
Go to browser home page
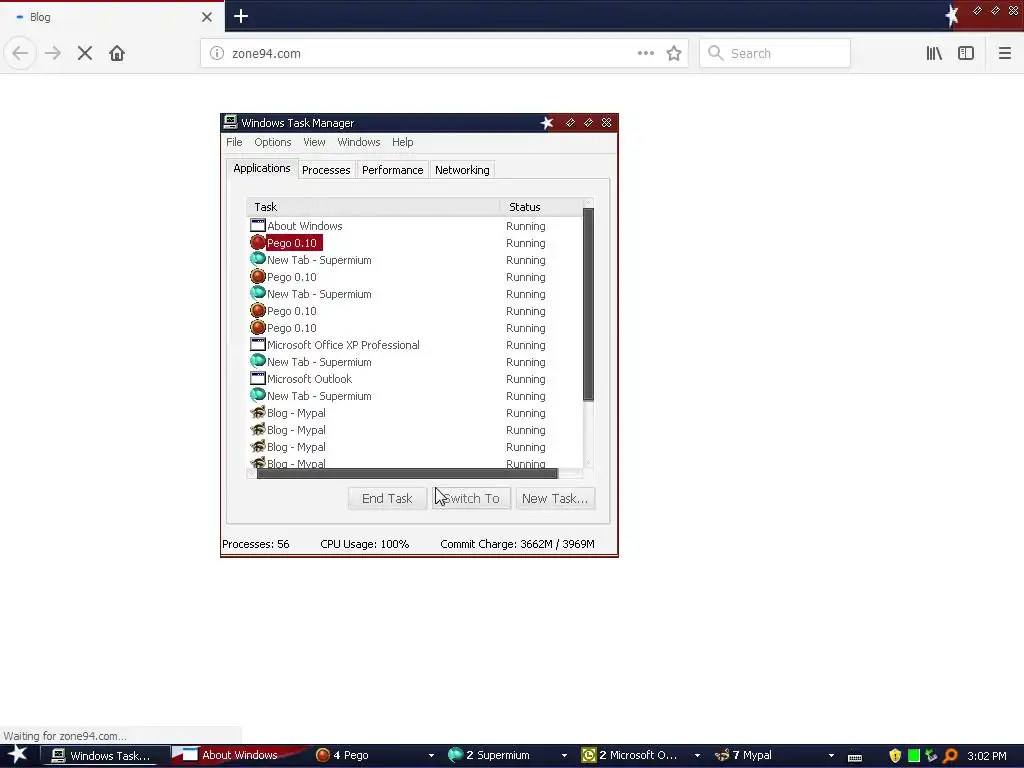coord(117,54)
